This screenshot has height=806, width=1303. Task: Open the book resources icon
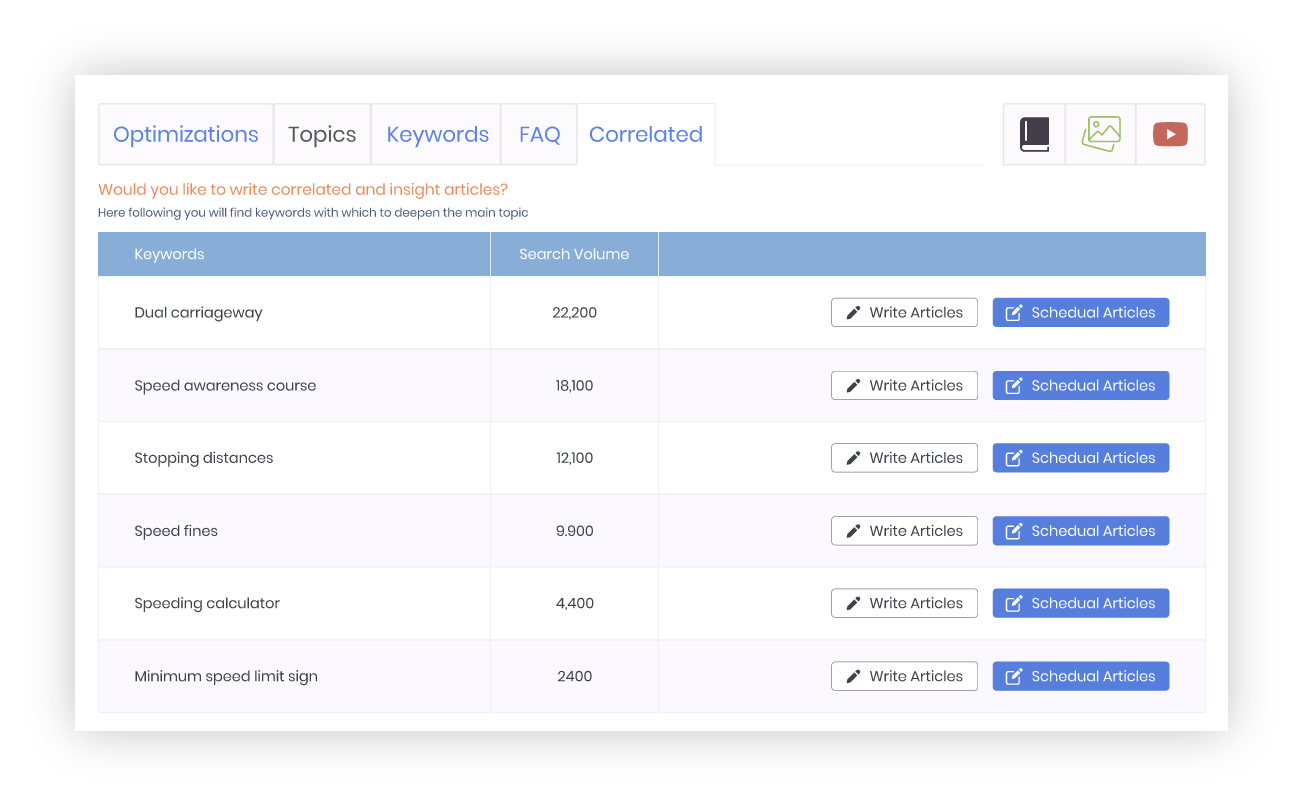point(1033,134)
